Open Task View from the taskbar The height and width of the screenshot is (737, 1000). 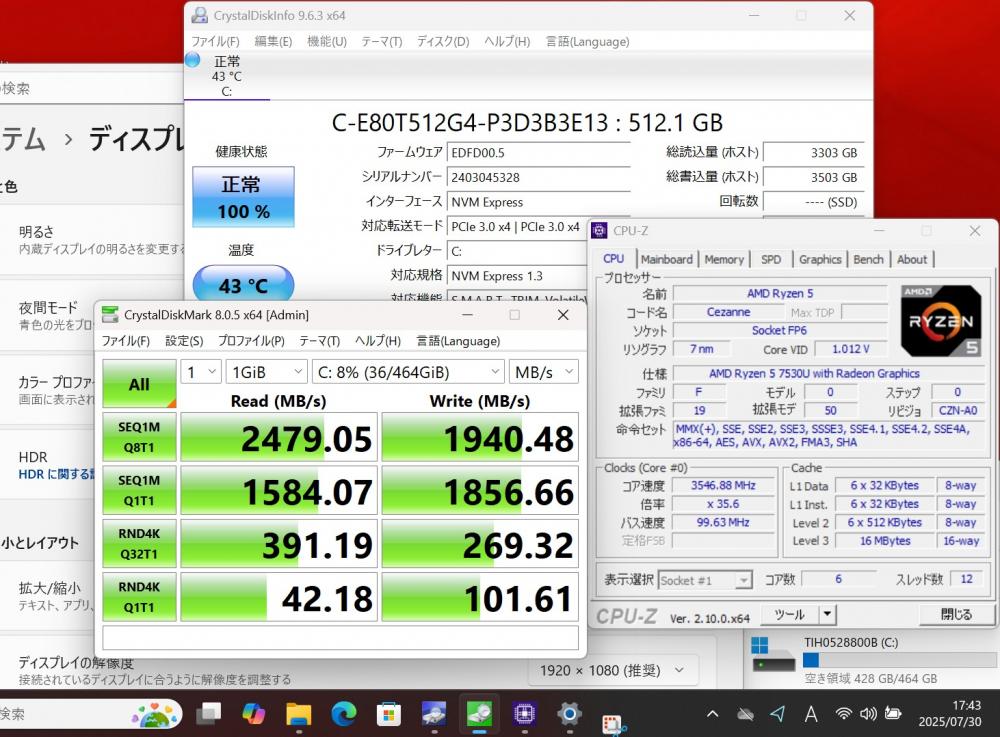tap(209, 713)
